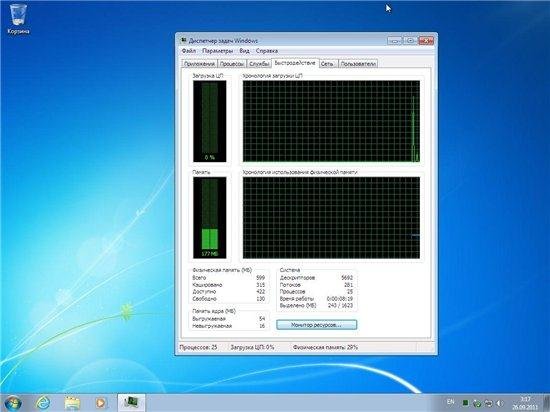Viewport: 550px width, 412px height.
Task: Click the Task Manager taskbar button
Action: click(131, 403)
